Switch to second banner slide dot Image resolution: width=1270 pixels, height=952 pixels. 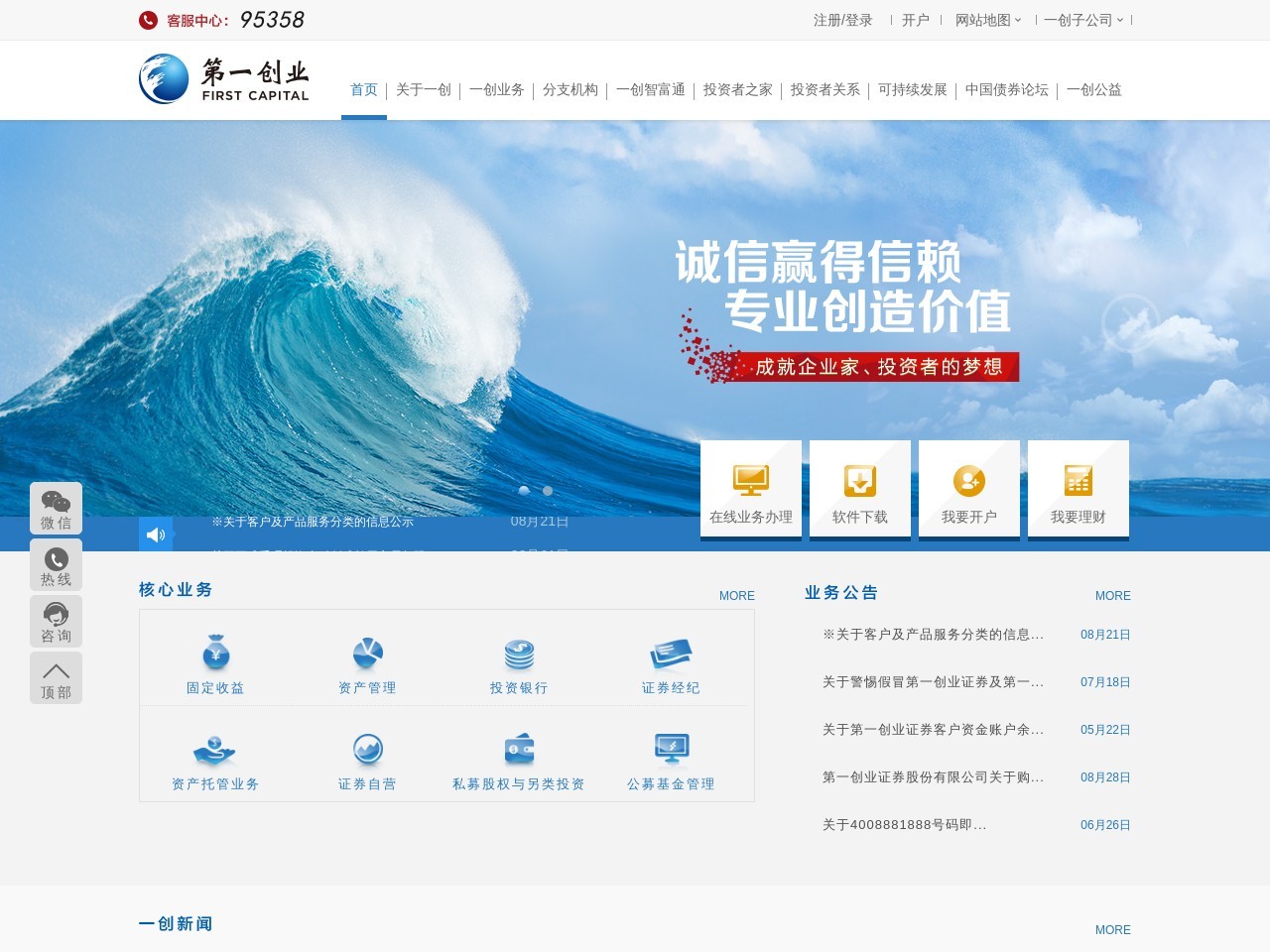pos(548,491)
